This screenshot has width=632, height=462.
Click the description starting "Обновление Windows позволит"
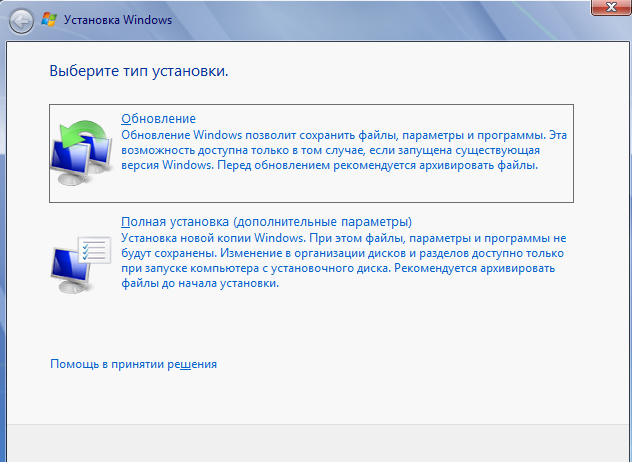[x=344, y=150]
